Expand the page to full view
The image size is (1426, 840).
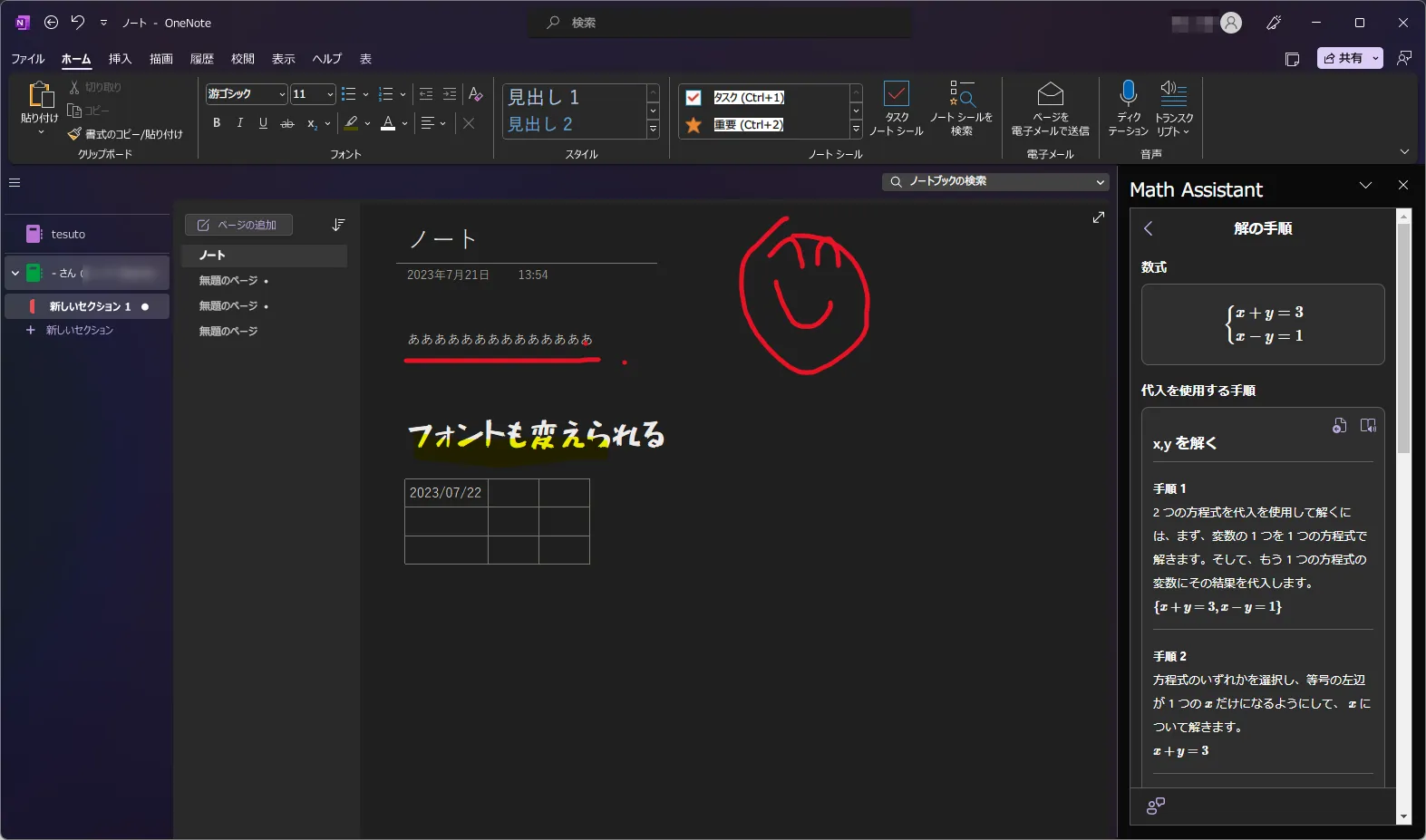(1099, 217)
